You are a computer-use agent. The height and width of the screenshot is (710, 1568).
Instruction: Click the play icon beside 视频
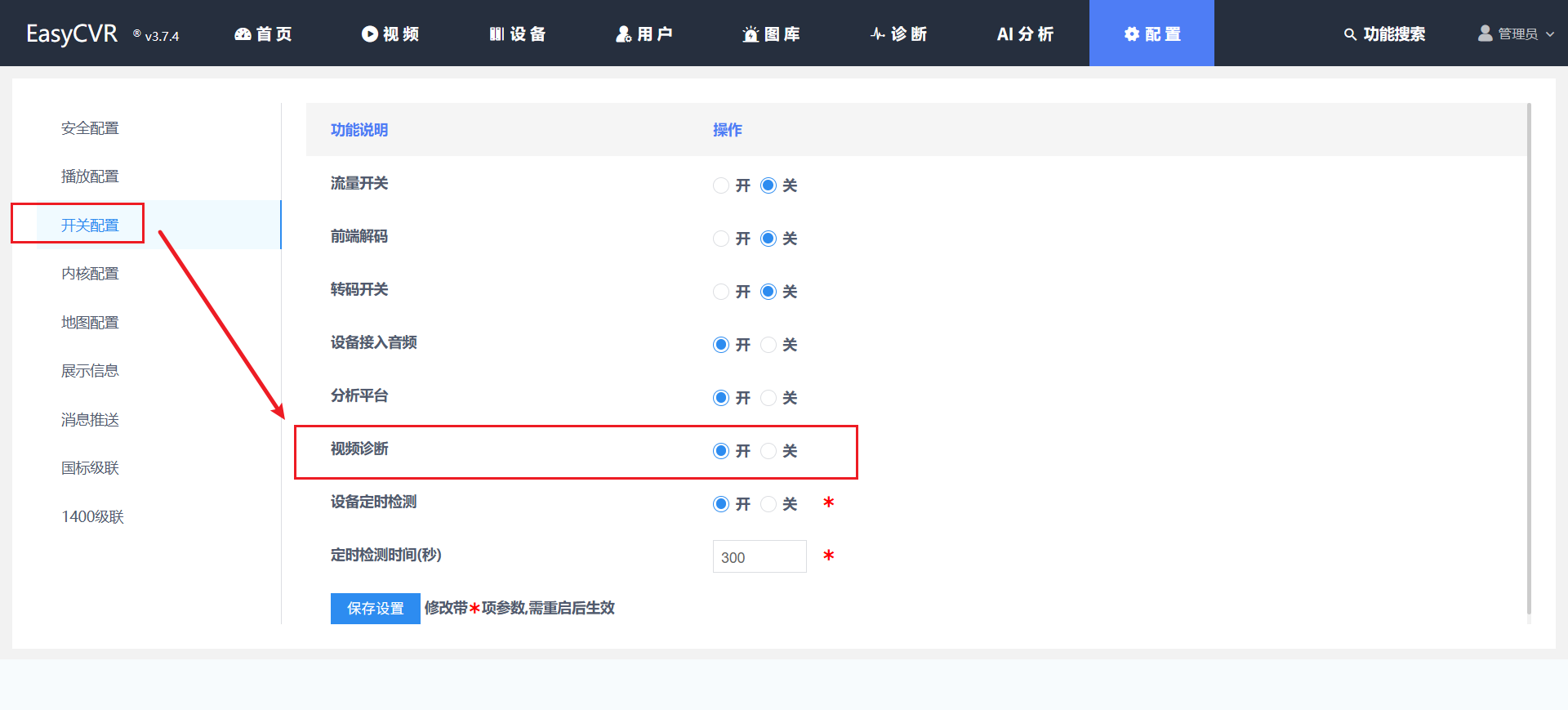tap(370, 34)
